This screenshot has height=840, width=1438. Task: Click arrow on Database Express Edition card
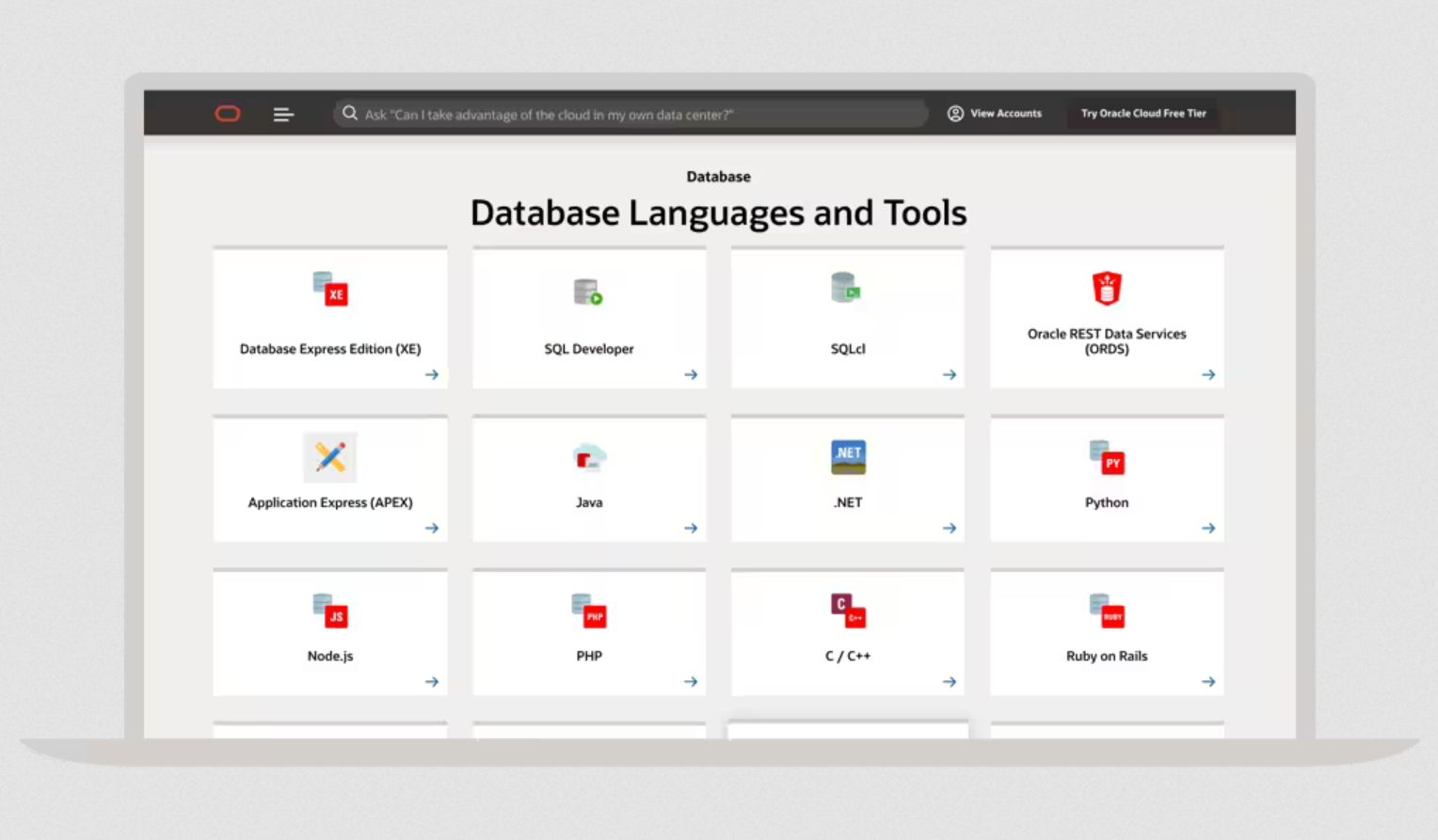click(x=432, y=374)
